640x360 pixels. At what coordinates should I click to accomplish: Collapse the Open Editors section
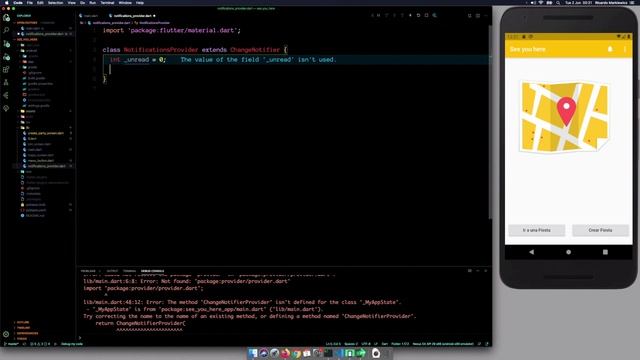coord(27,23)
